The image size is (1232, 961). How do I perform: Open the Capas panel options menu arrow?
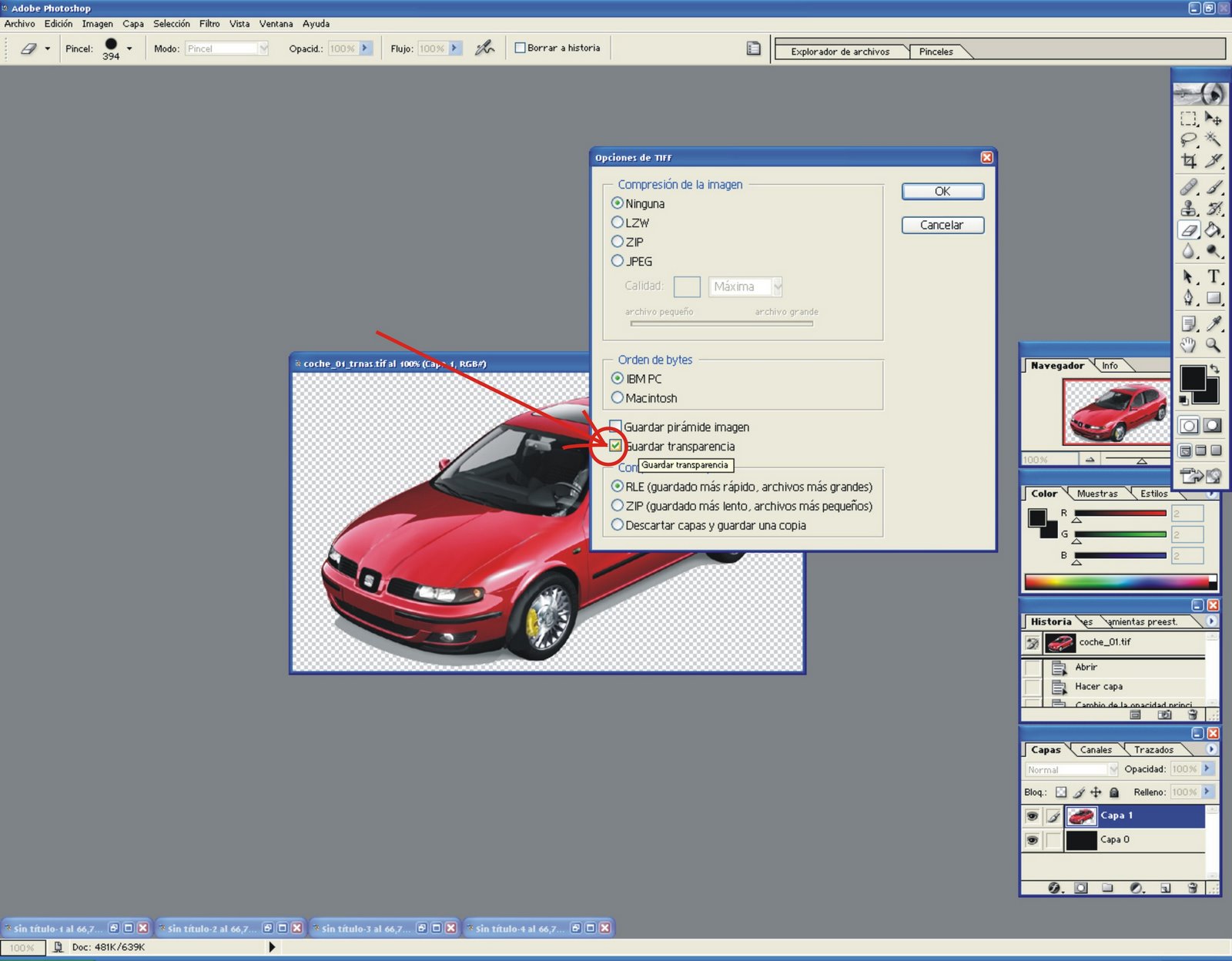click(x=1211, y=749)
